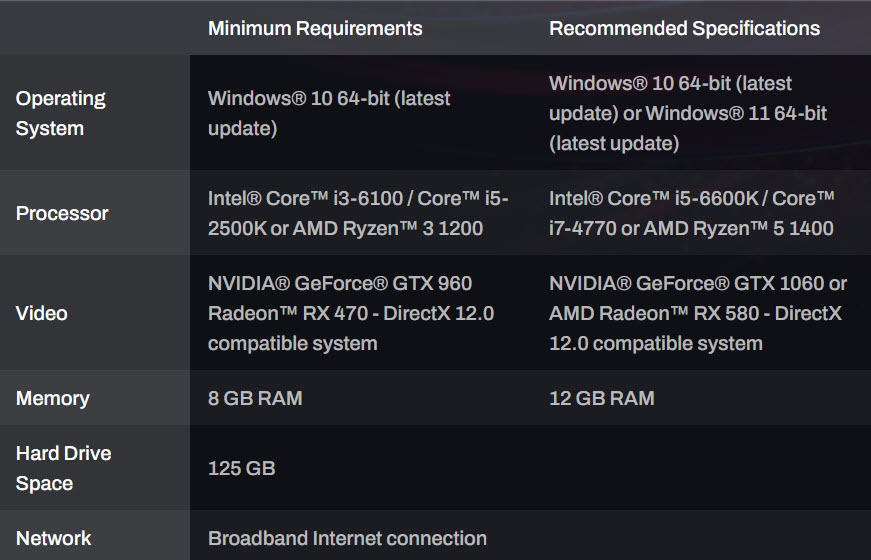Click the Broadband Internet connection text
The height and width of the screenshot is (560, 871).
pyautogui.click(x=347, y=538)
